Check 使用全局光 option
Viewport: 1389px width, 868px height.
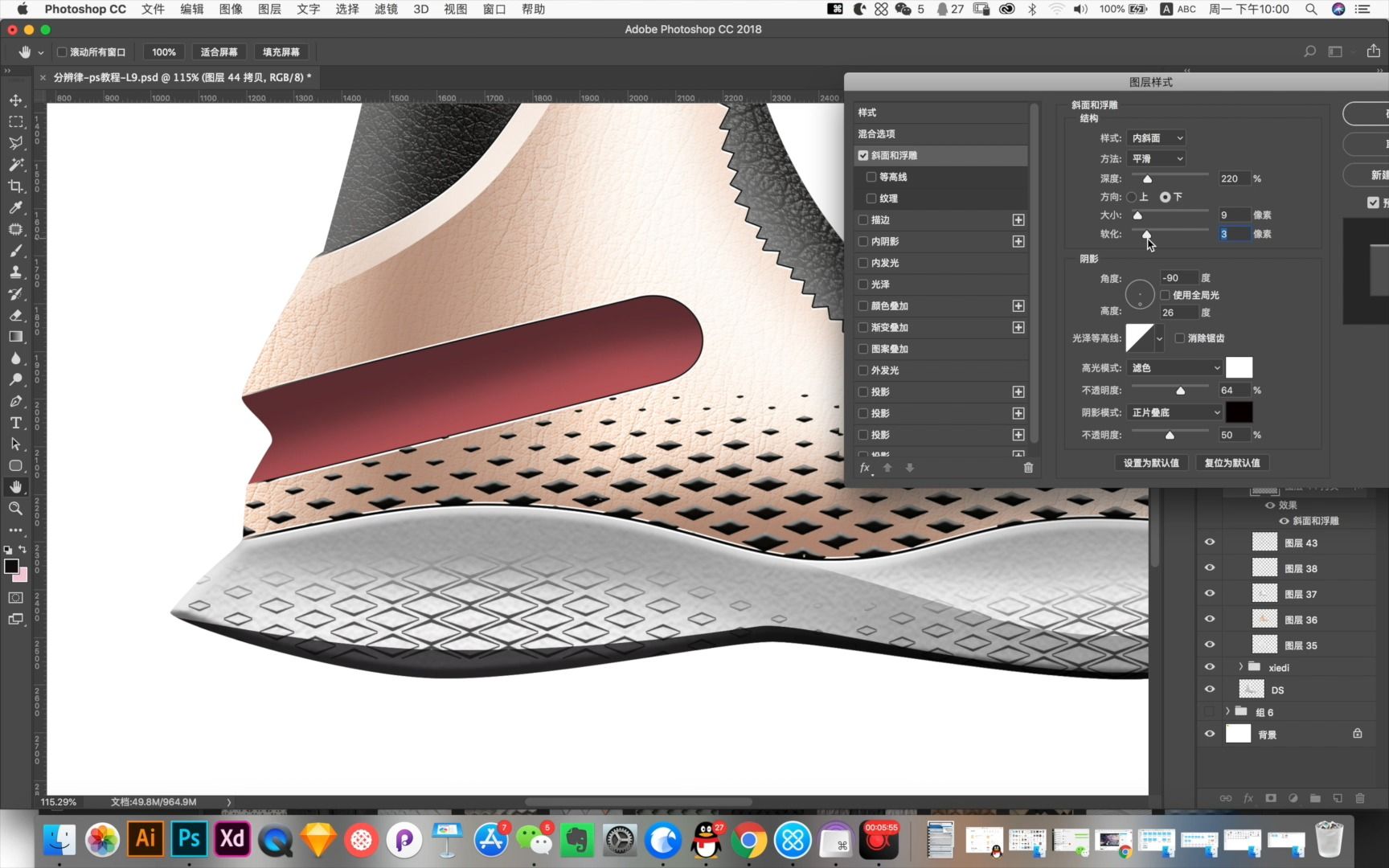coord(1165,295)
